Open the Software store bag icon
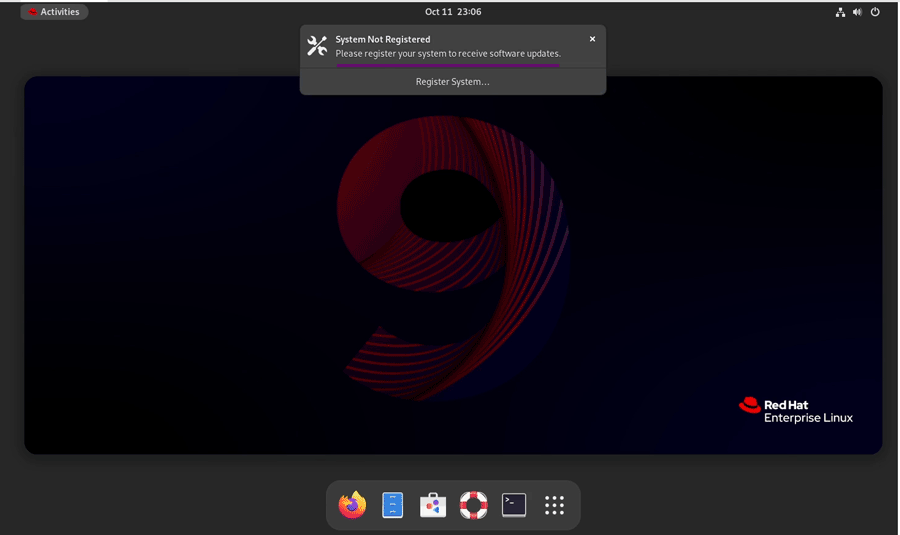 433,505
